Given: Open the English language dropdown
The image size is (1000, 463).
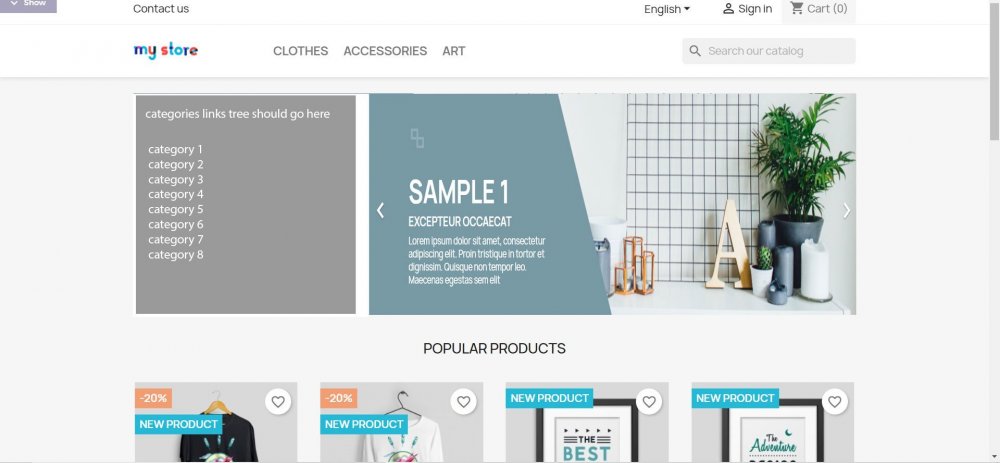Looking at the screenshot, I should (x=666, y=9).
